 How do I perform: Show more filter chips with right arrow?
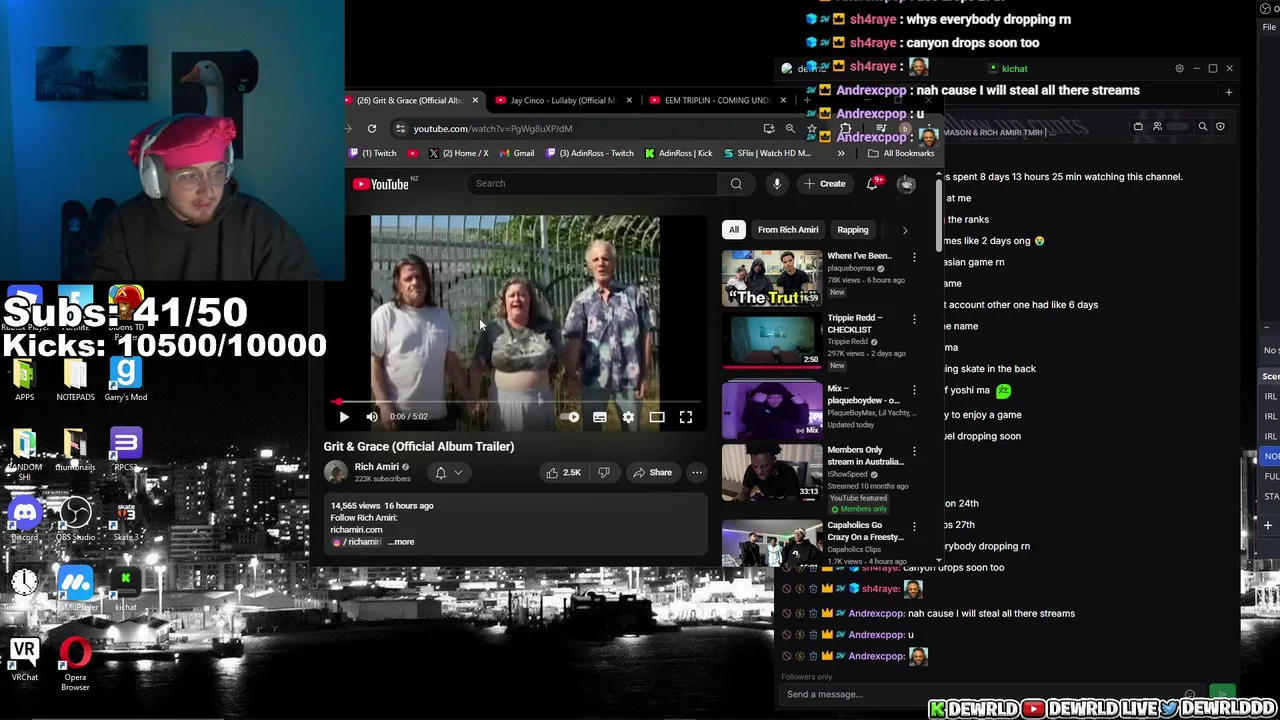click(905, 230)
